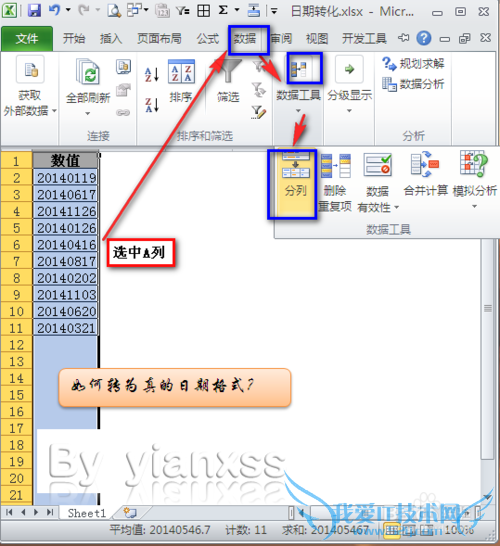Go to previous sheet navigation arrow
Image resolution: width=500 pixels, height=546 pixels.
click(x=23, y=512)
